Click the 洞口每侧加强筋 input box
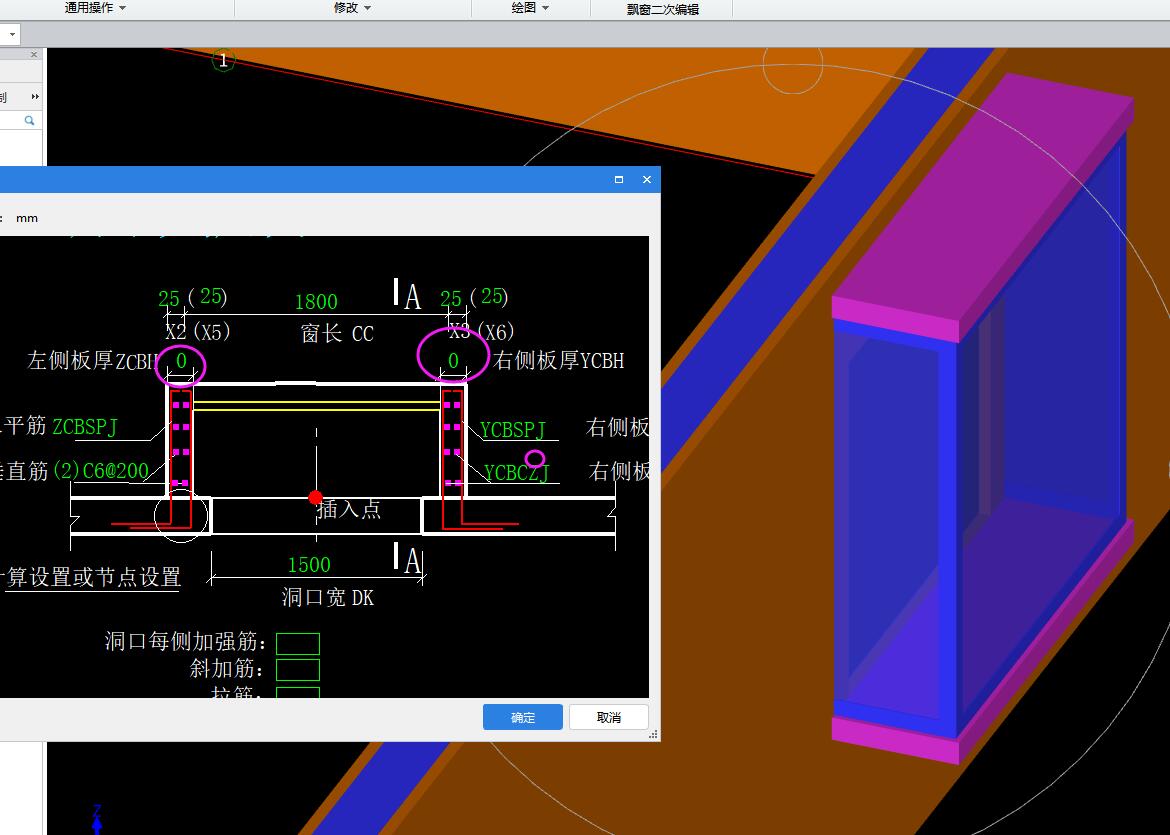Viewport: 1170px width, 835px height. (x=297, y=643)
